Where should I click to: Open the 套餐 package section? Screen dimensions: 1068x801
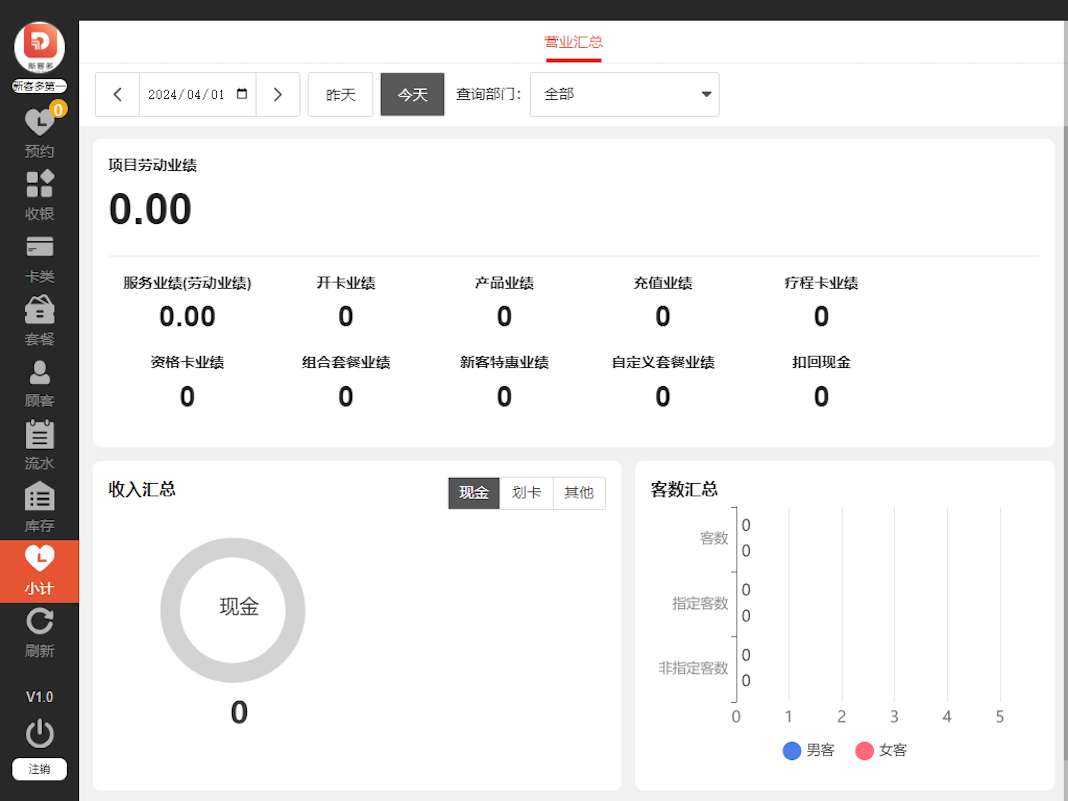[39, 320]
